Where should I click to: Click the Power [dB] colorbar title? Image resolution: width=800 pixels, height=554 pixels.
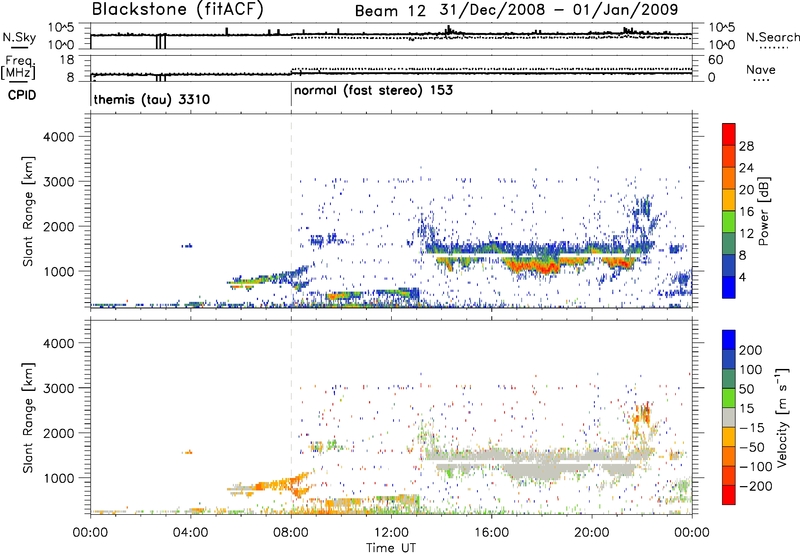(x=763, y=211)
